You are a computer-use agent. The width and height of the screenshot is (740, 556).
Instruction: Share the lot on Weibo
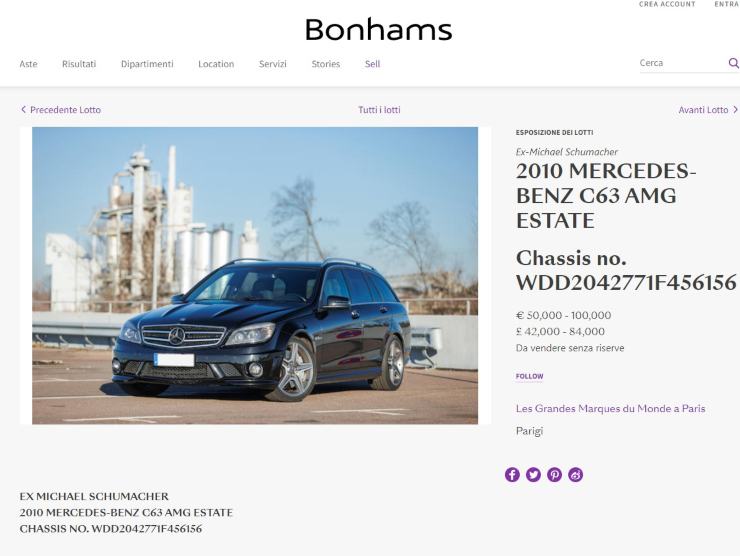tap(576, 474)
